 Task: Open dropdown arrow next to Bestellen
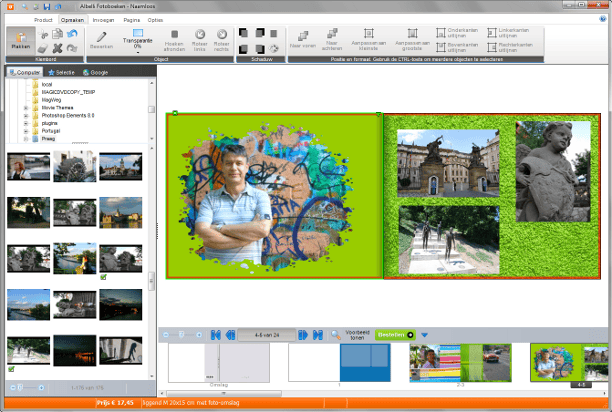pos(424,334)
